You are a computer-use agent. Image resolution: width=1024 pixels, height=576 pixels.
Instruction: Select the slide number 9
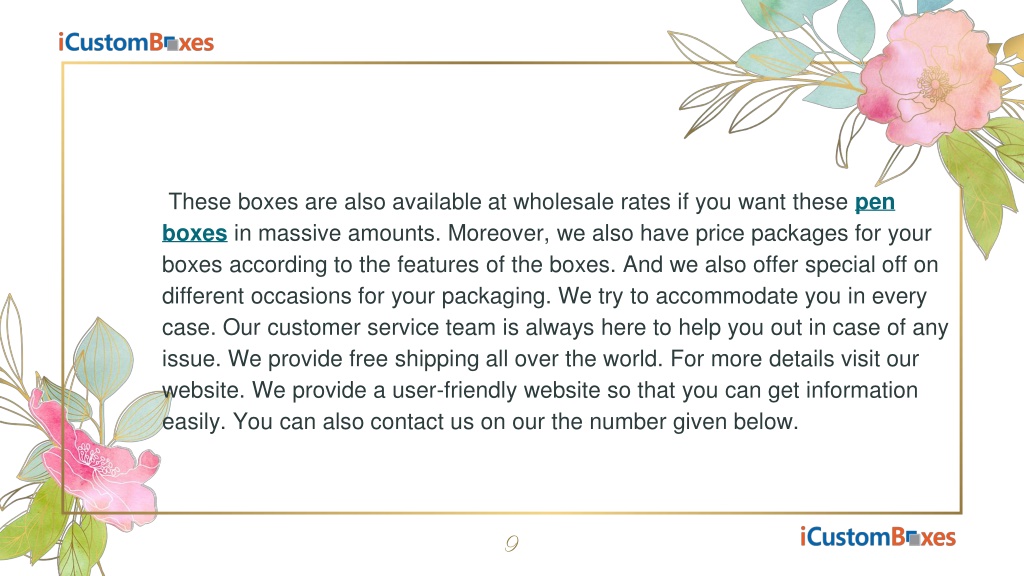click(x=512, y=543)
